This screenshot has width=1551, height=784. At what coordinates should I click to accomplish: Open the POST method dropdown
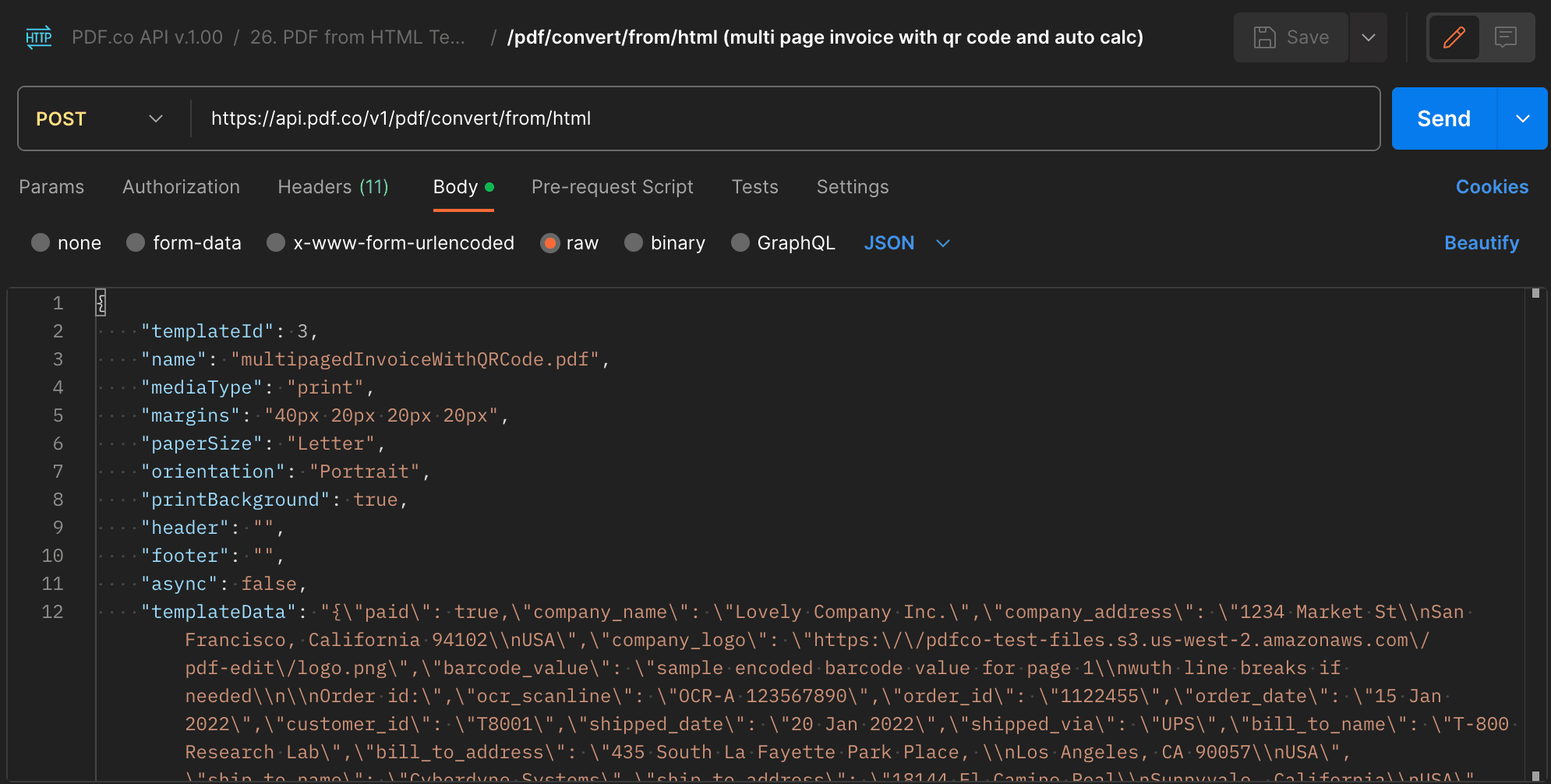[97, 118]
